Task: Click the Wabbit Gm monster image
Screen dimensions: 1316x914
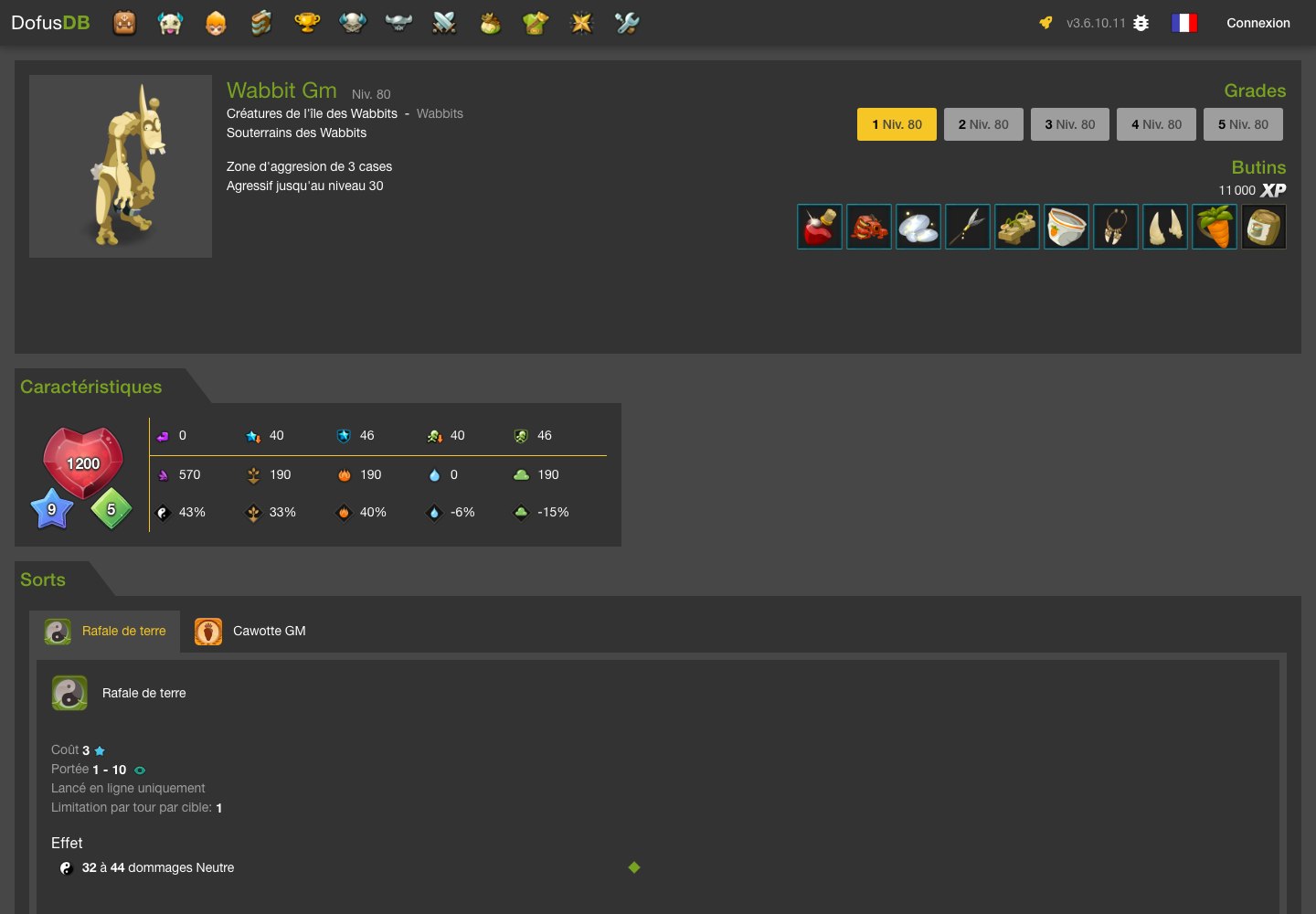Action: click(121, 166)
